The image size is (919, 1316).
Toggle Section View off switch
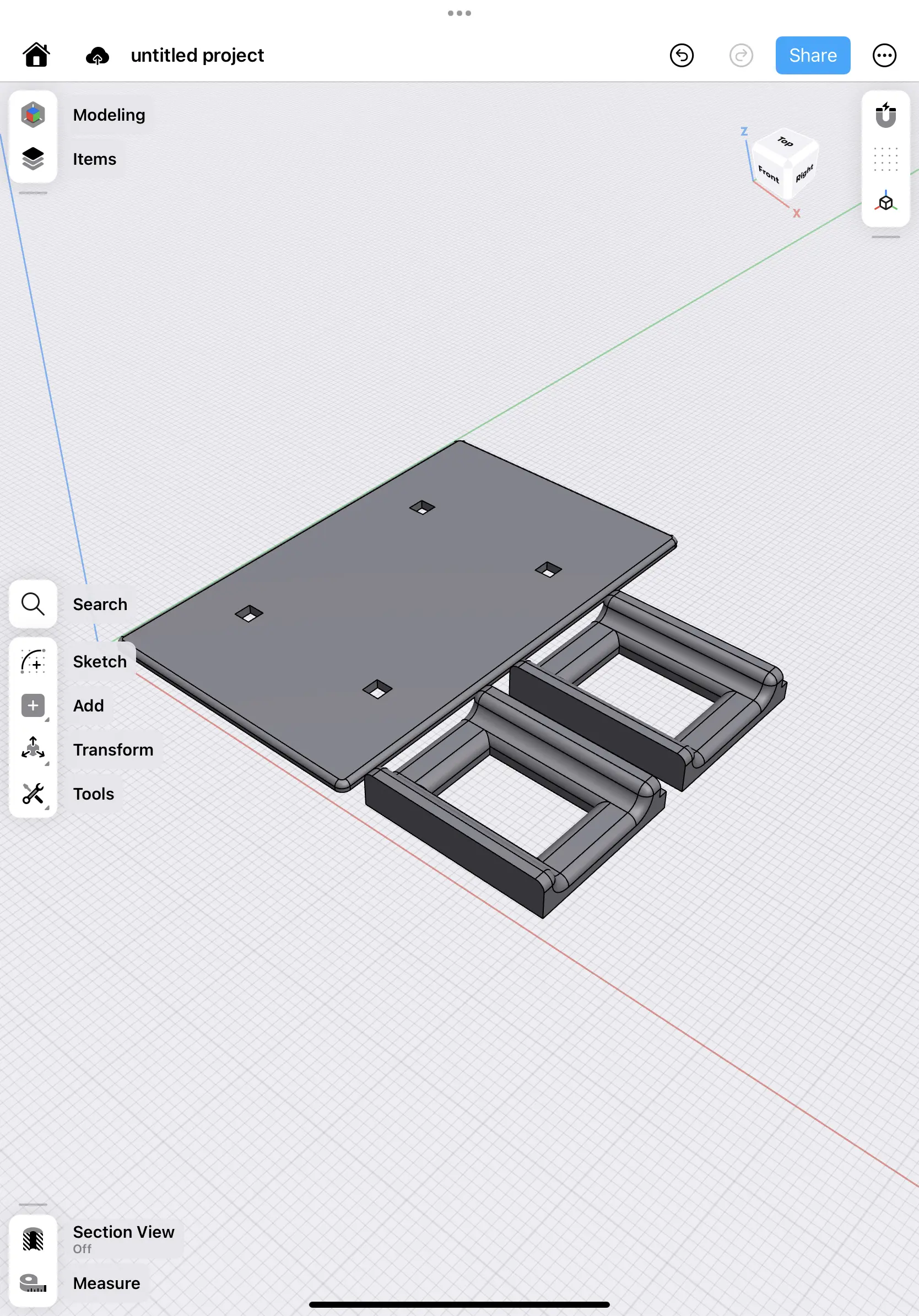[x=33, y=1239]
